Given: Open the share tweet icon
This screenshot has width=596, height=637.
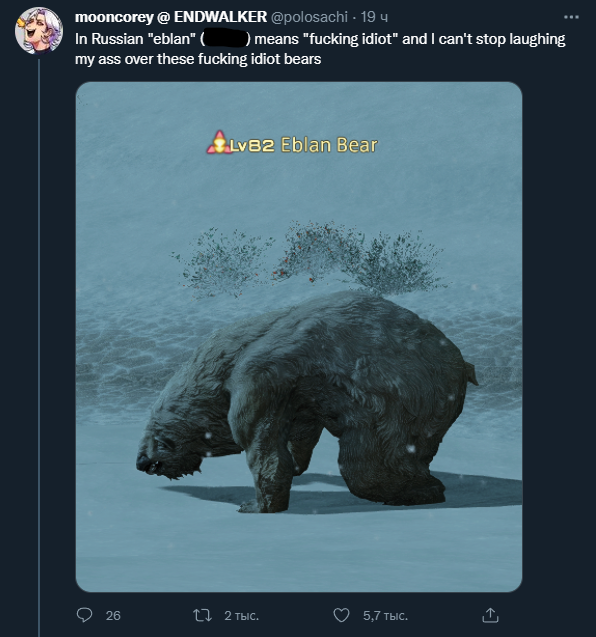Looking at the screenshot, I should click(x=490, y=615).
